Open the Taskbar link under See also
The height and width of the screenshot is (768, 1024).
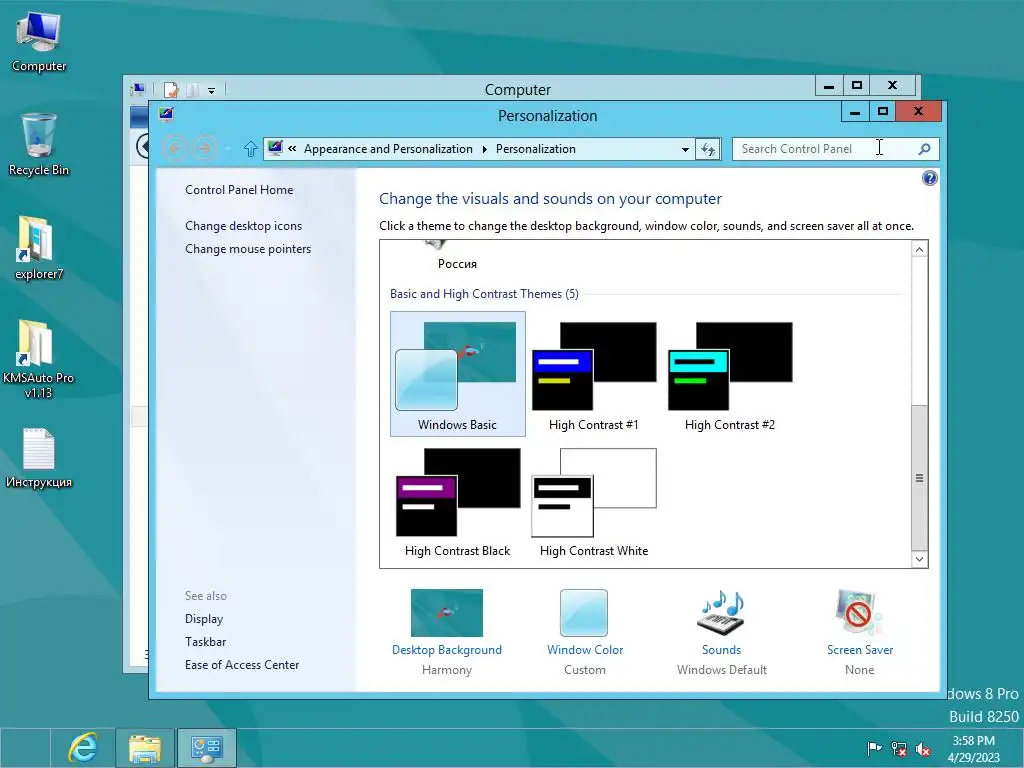click(206, 642)
